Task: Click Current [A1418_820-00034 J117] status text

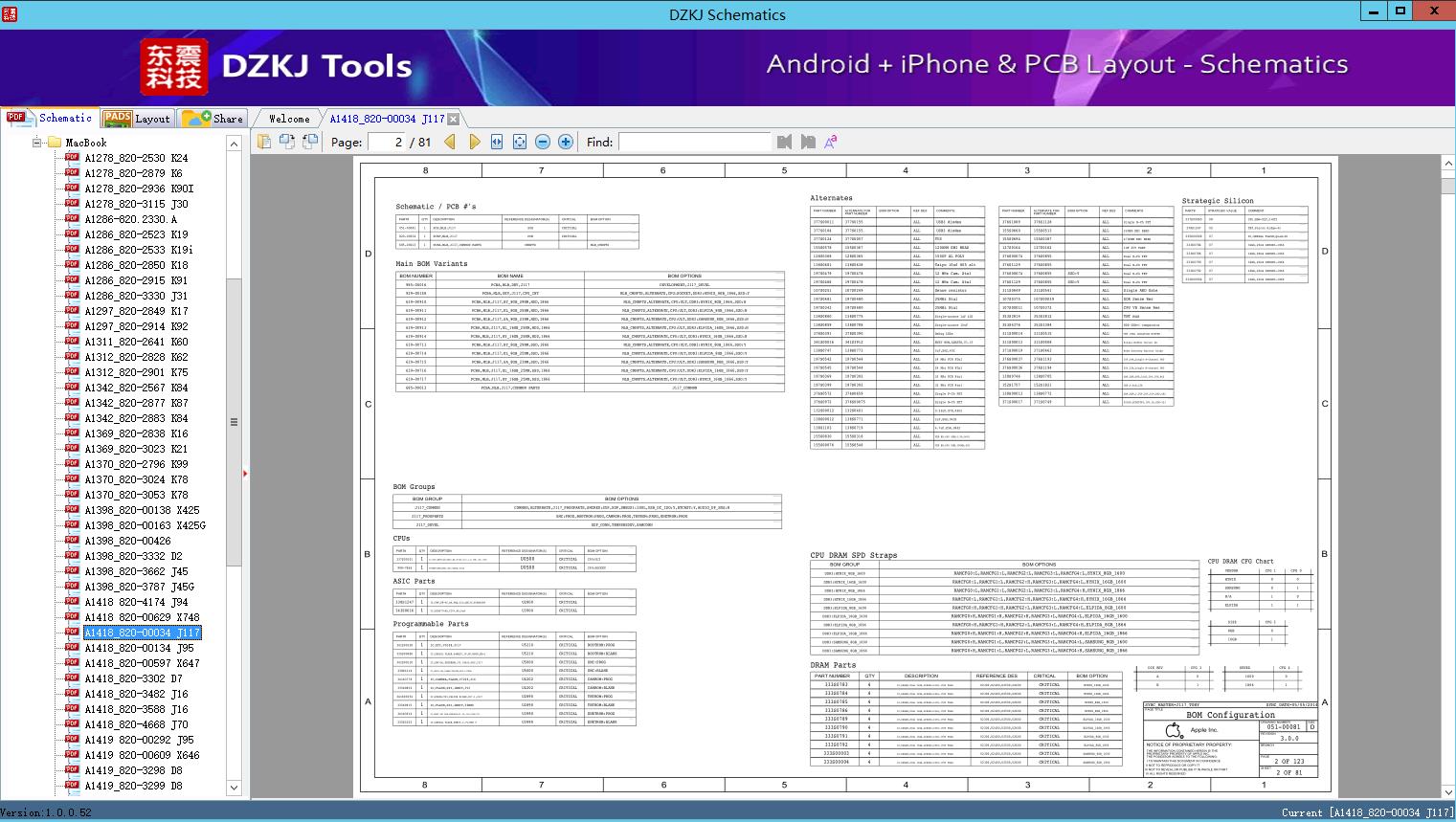Action: [1367, 812]
